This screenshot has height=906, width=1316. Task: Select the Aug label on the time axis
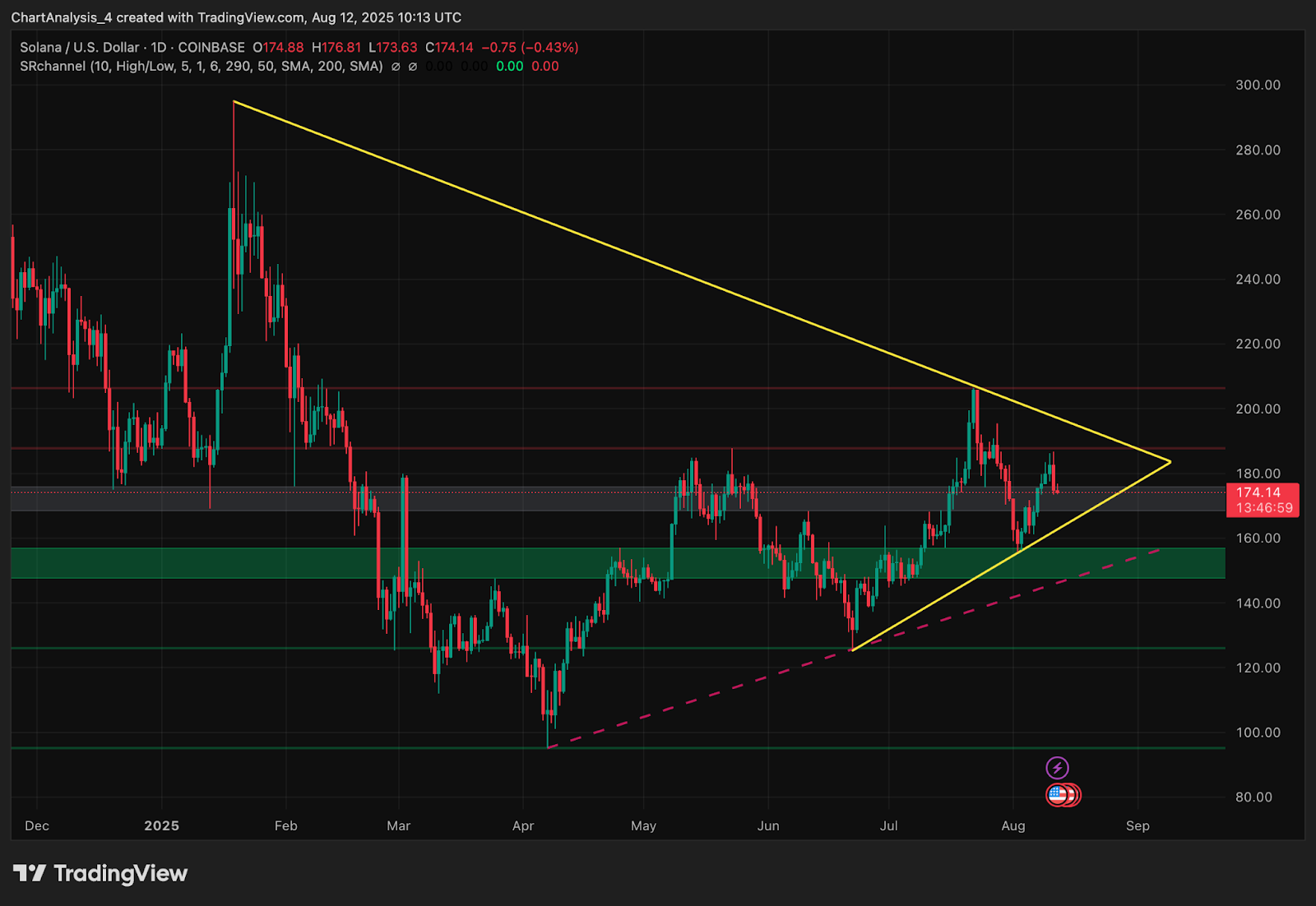tap(1013, 825)
